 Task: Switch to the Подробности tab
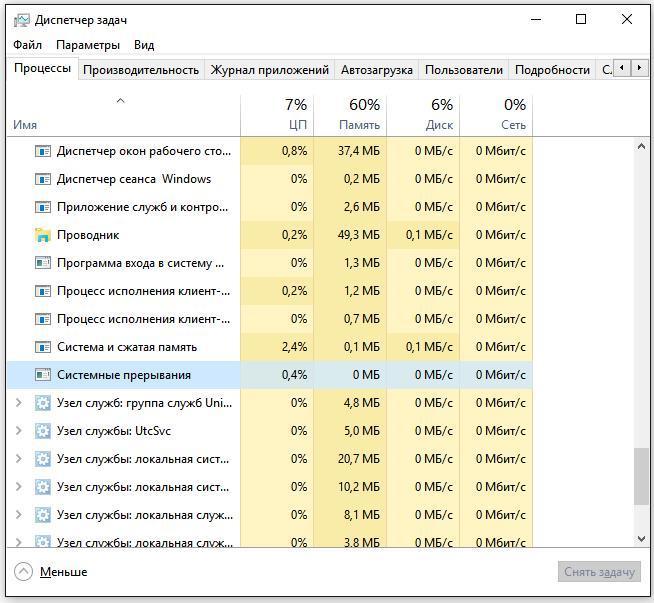coord(552,70)
